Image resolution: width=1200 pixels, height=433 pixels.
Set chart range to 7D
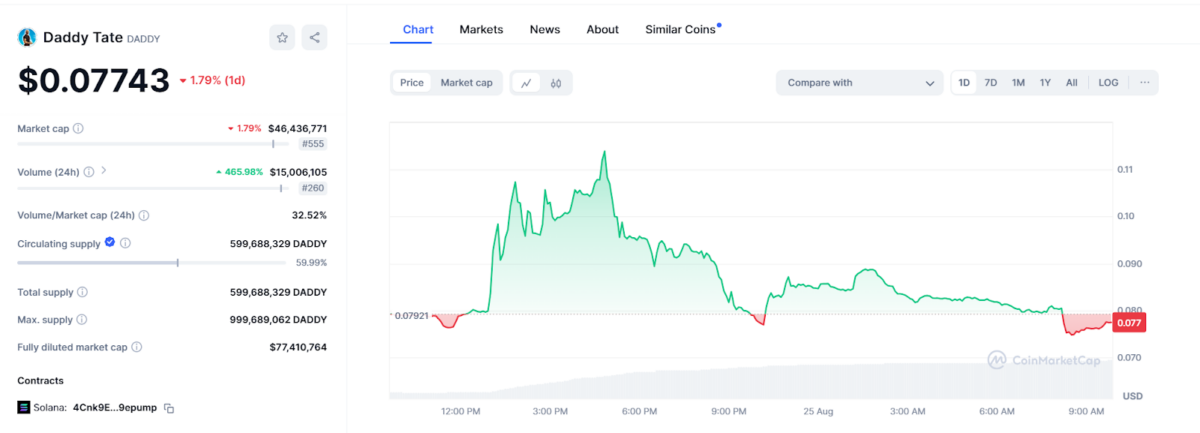point(991,83)
